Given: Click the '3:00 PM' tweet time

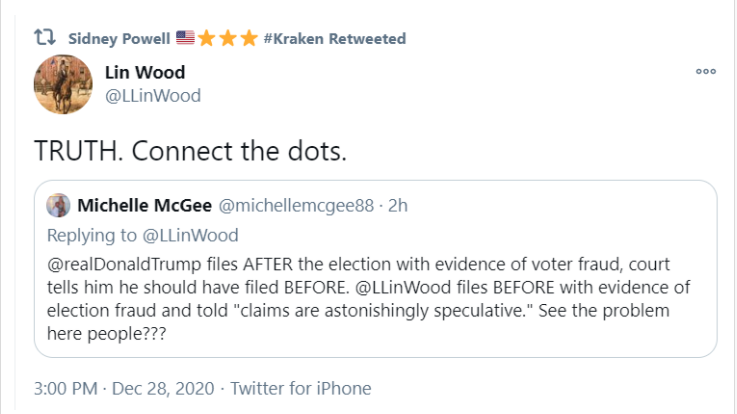Looking at the screenshot, I should coord(66,388).
